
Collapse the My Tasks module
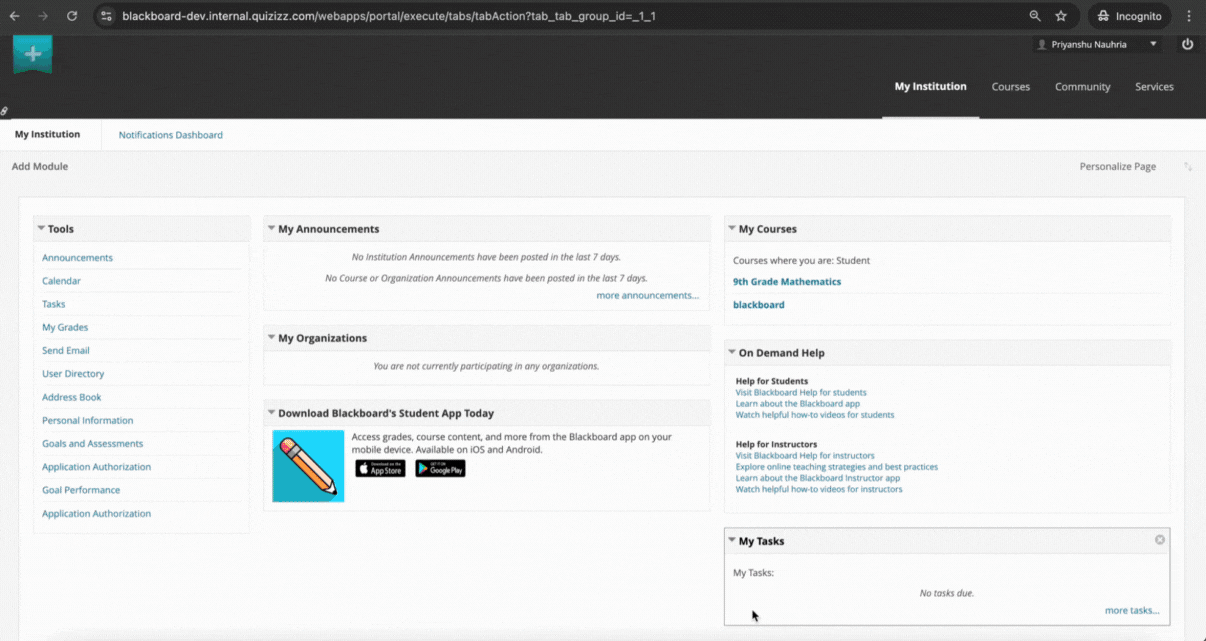(732, 540)
